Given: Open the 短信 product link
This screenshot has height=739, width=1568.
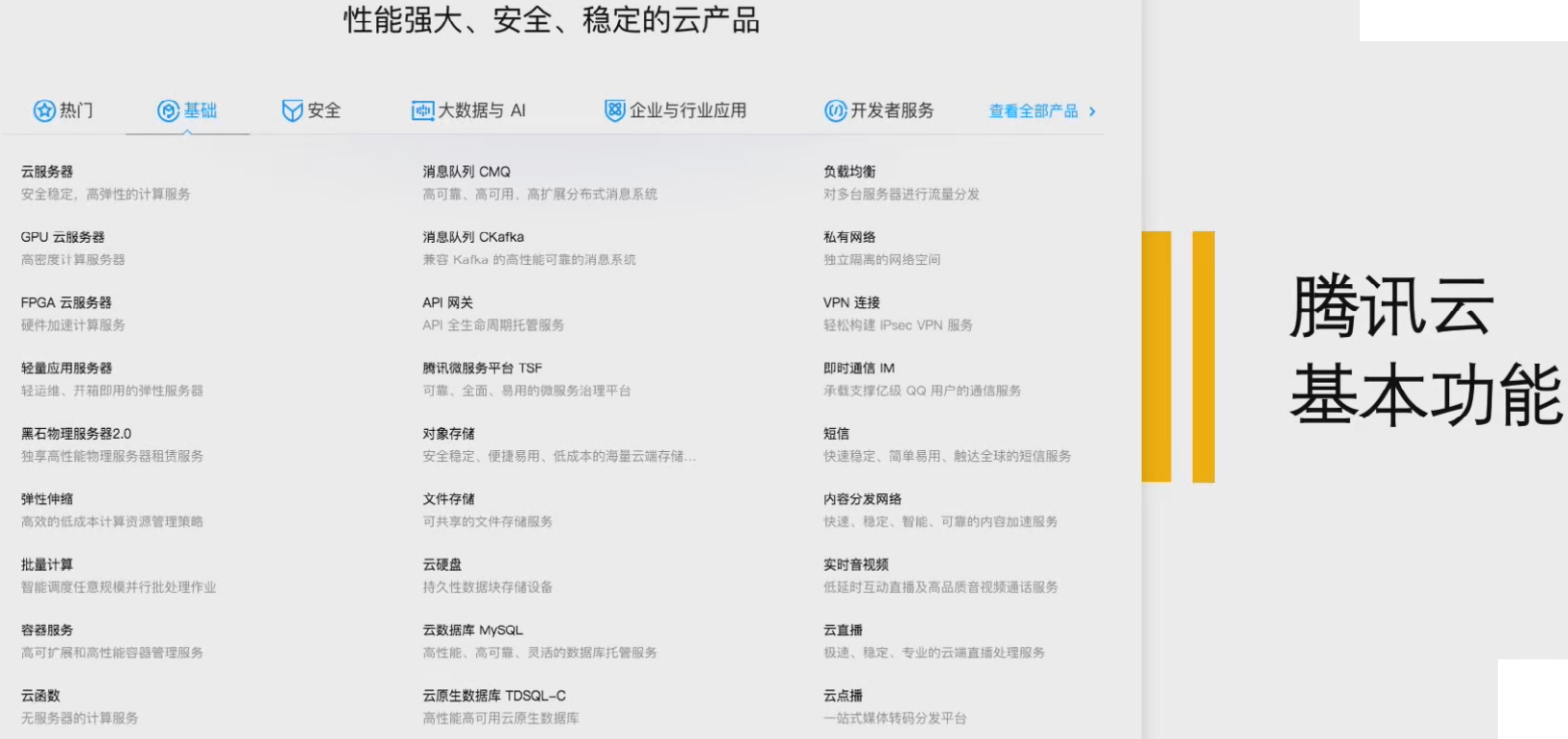Looking at the screenshot, I should 837,434.
